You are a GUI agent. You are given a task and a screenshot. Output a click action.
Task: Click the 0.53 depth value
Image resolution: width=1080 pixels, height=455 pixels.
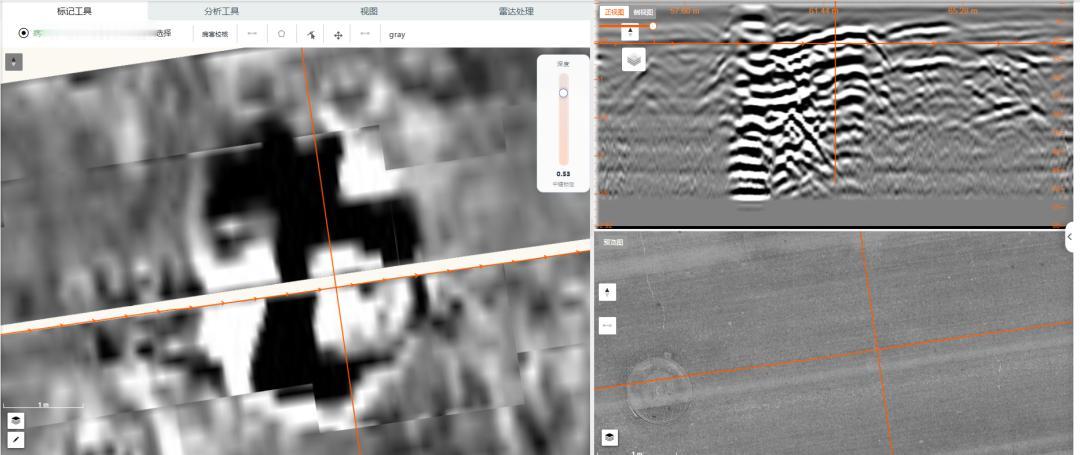[563, 175]
